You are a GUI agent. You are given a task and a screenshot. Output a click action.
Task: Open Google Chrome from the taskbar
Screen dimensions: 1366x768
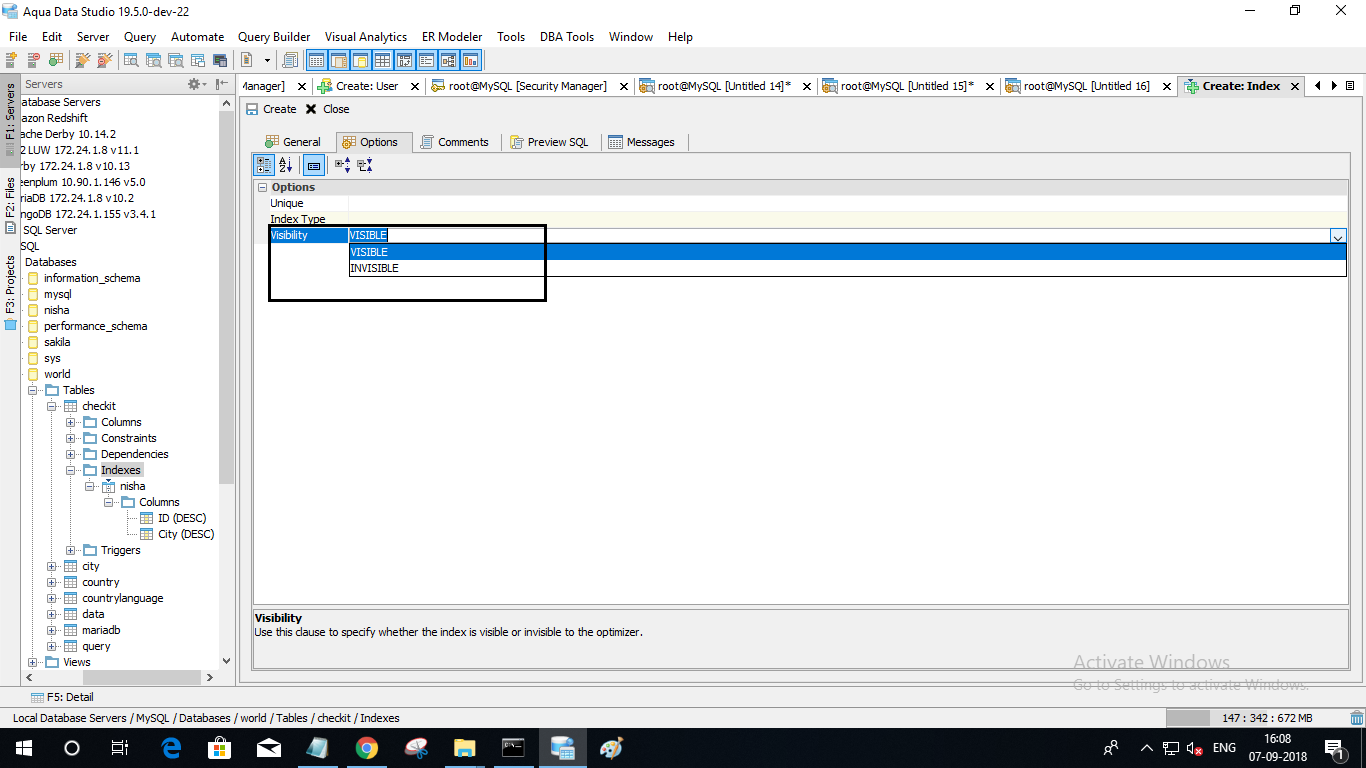[366, 748]
